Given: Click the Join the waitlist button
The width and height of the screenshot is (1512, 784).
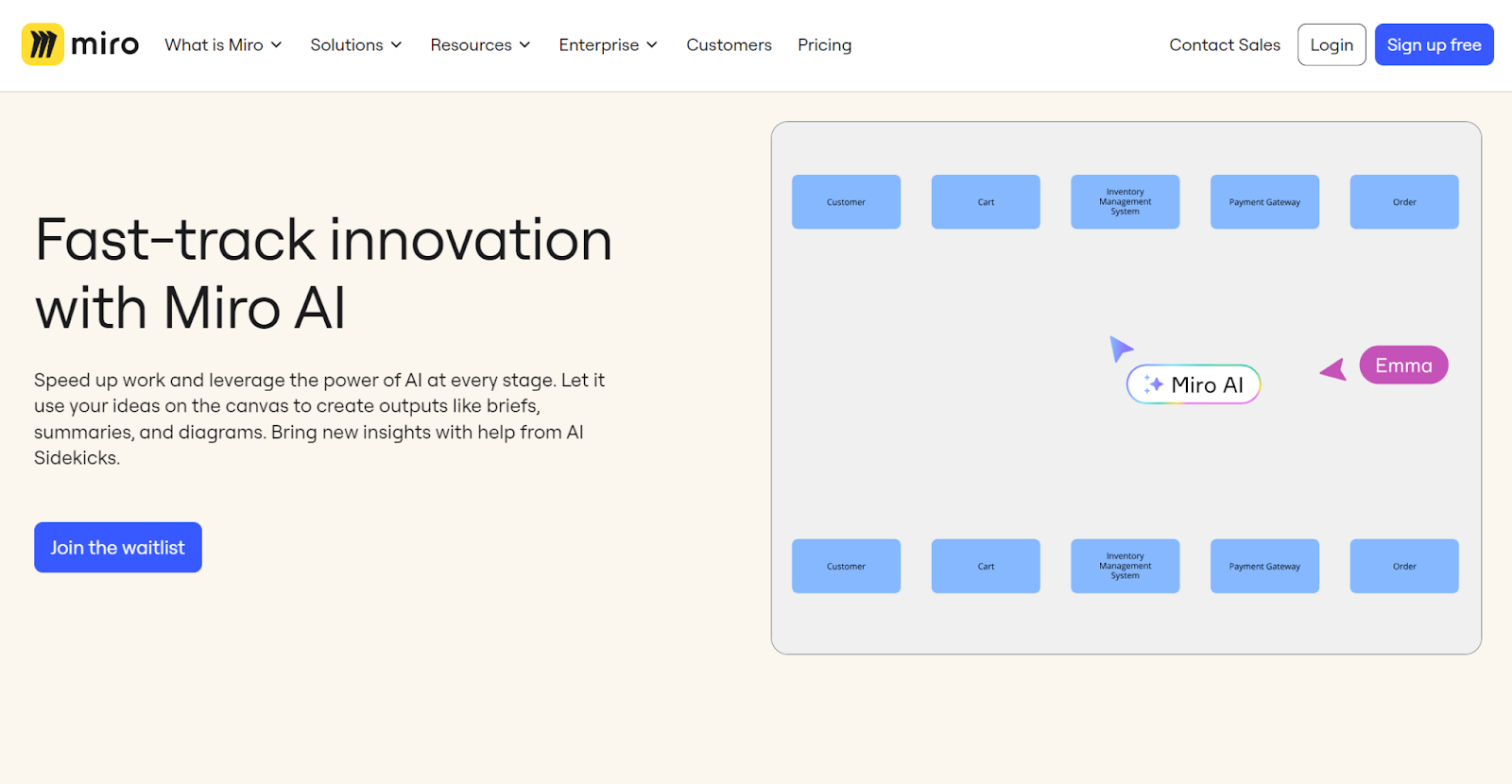Looking at the screenshot, I should click(x=118, y=548).
